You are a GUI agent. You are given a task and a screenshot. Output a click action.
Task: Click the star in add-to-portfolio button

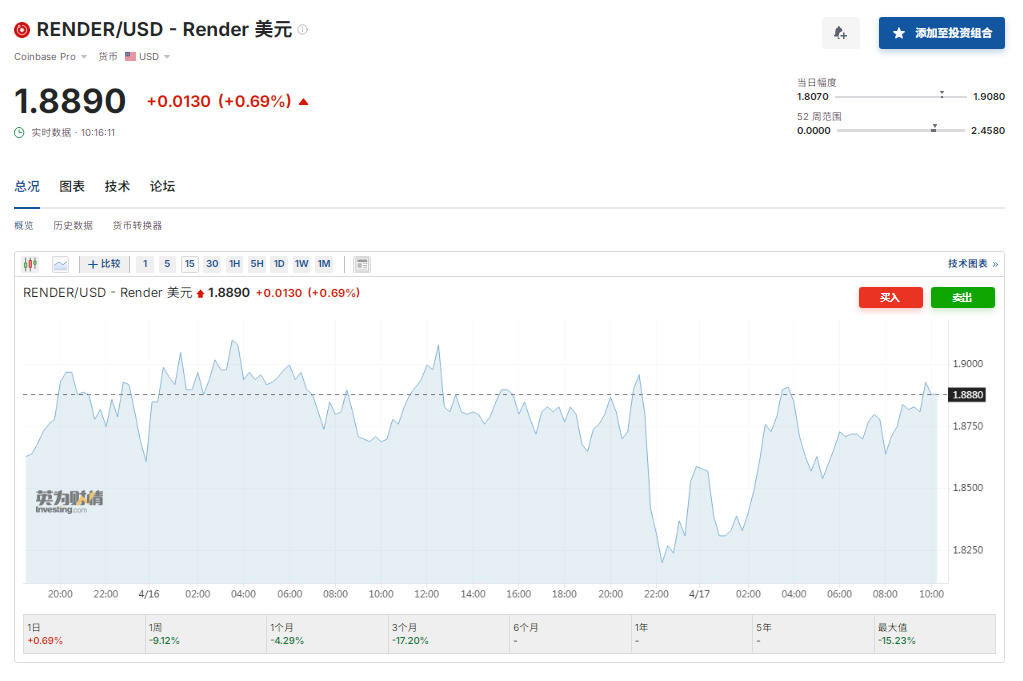coord(899,33)
